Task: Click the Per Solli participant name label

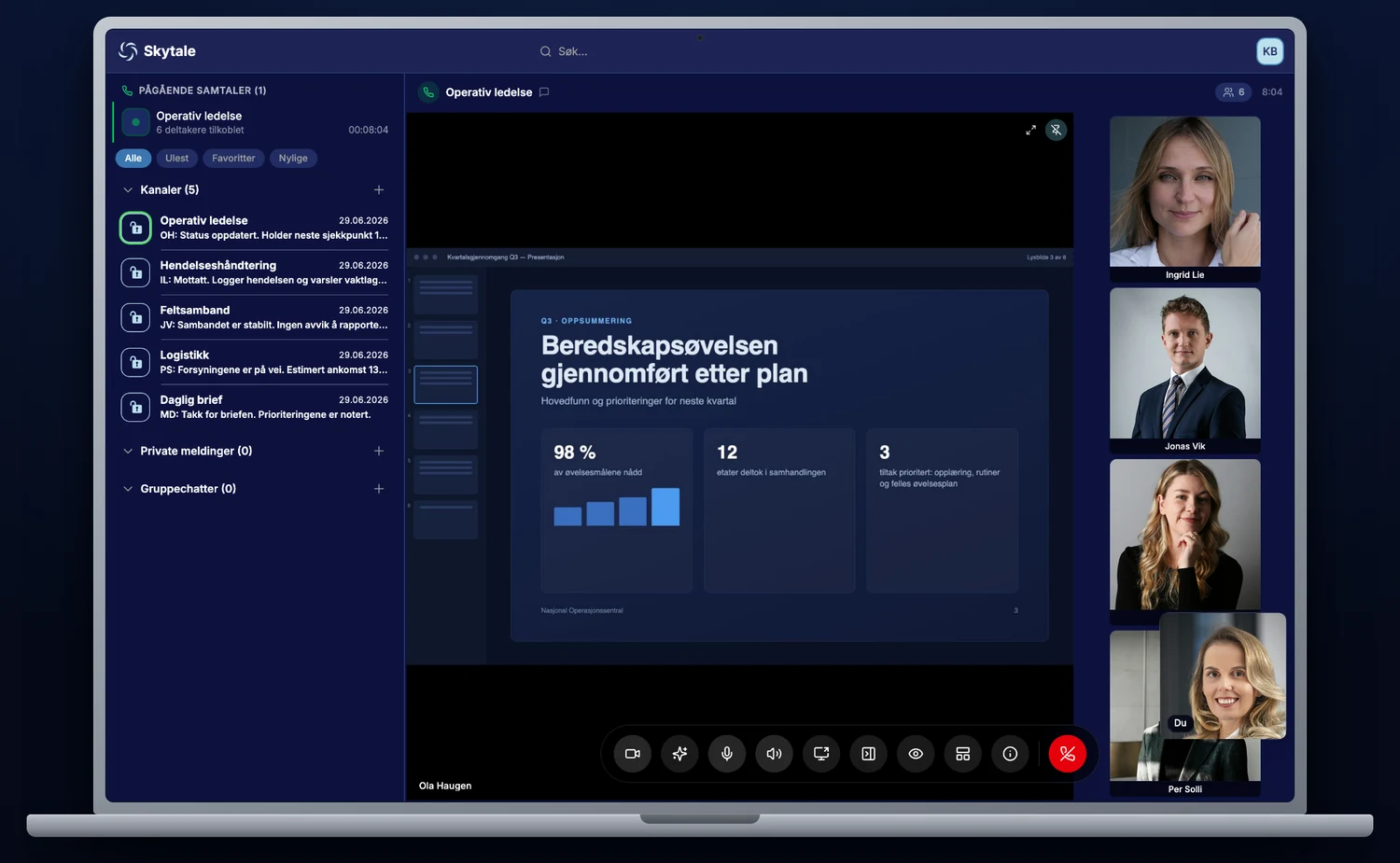Action: [x=1185, y=789]
